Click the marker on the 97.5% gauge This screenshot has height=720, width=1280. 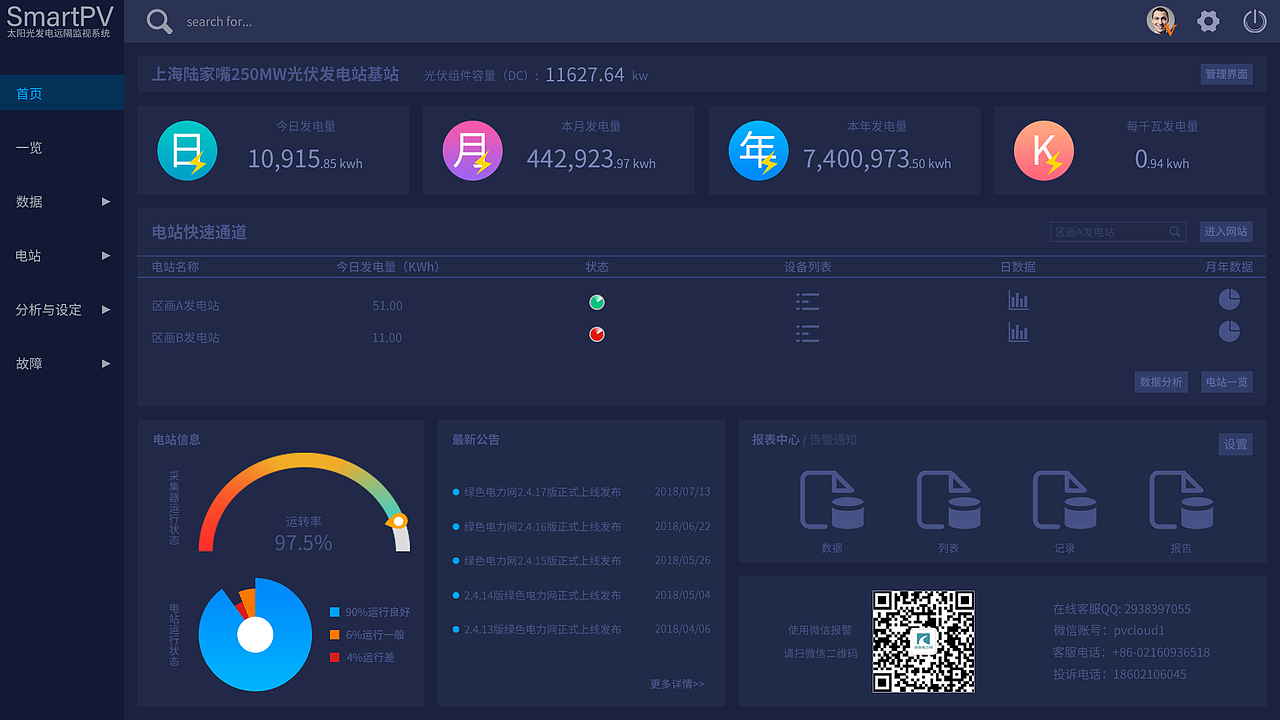coord(399,521)
